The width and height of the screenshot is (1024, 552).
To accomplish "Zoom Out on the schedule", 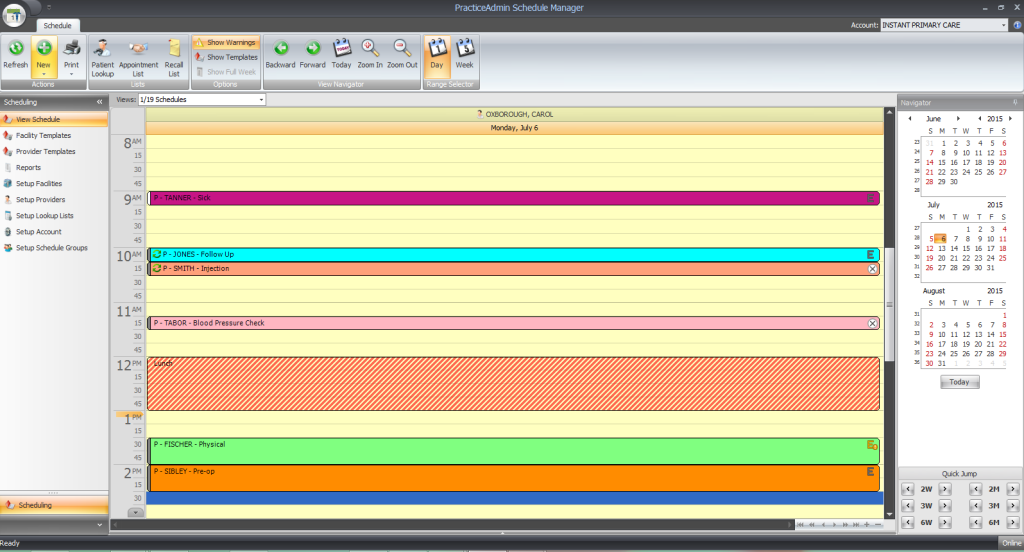I will point(402,53).
